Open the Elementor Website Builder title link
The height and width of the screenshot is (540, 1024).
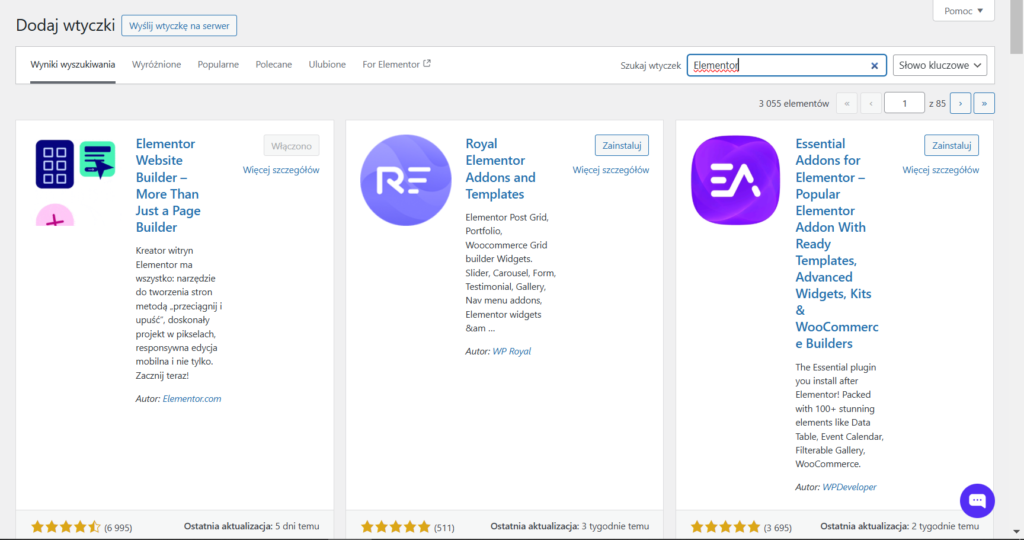(x=168, y=185)
